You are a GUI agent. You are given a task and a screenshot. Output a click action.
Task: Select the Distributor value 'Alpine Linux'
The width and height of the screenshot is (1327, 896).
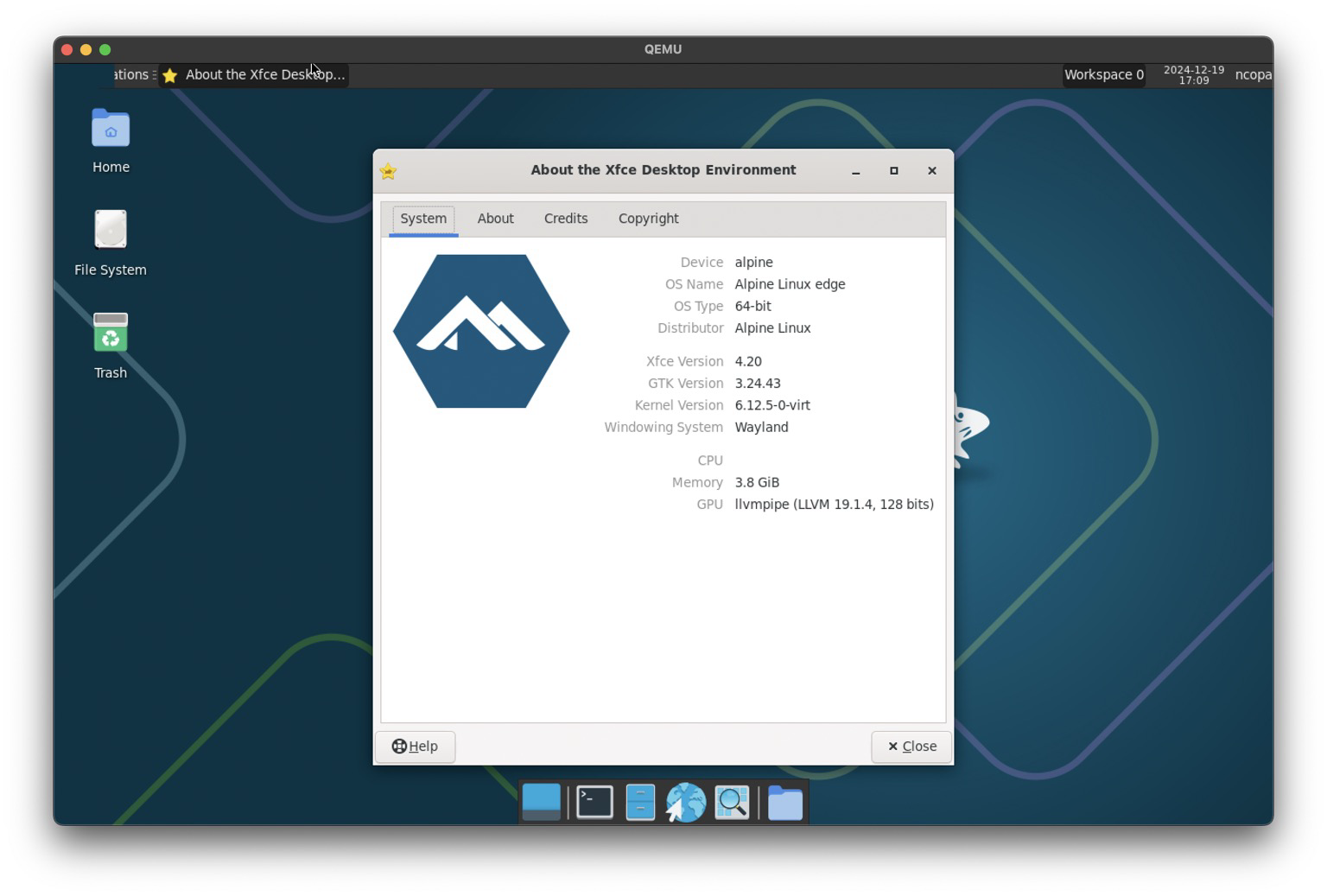(x=773, y=328)
